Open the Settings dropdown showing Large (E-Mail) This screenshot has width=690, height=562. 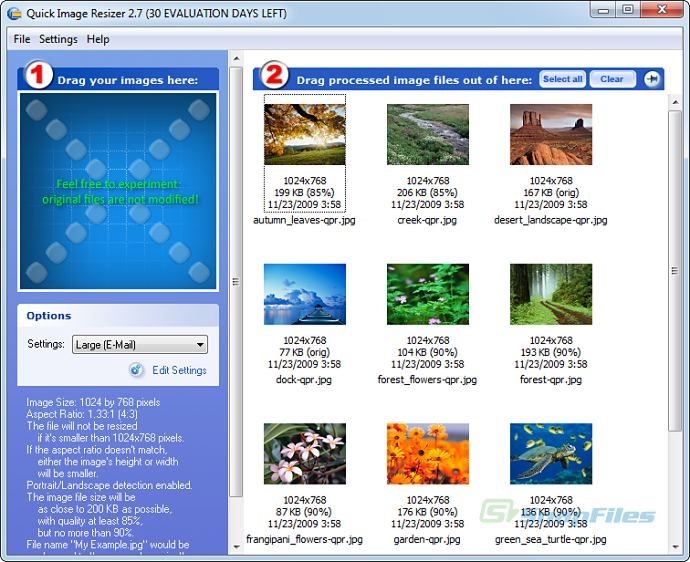coord(139,345)
